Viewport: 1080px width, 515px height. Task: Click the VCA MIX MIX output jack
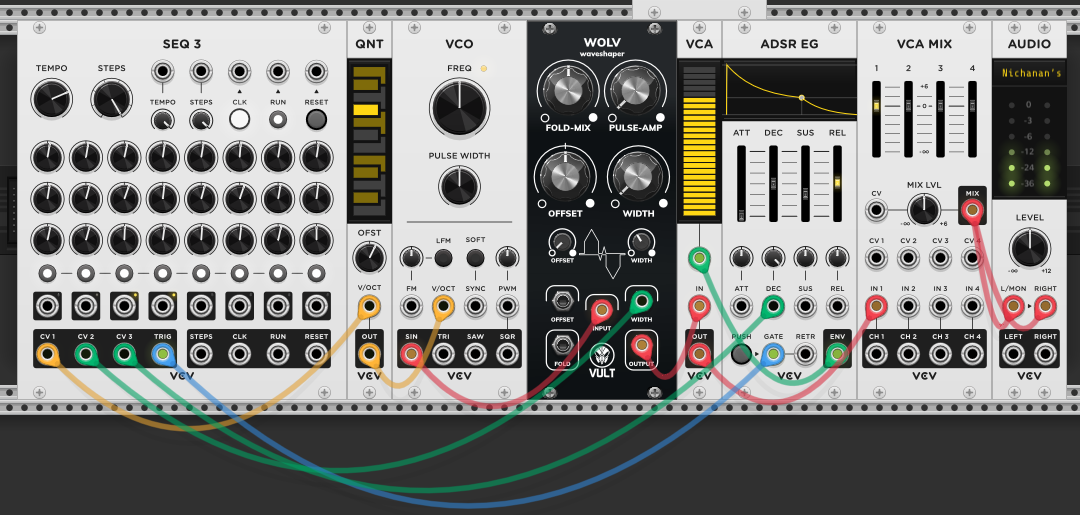973,210
